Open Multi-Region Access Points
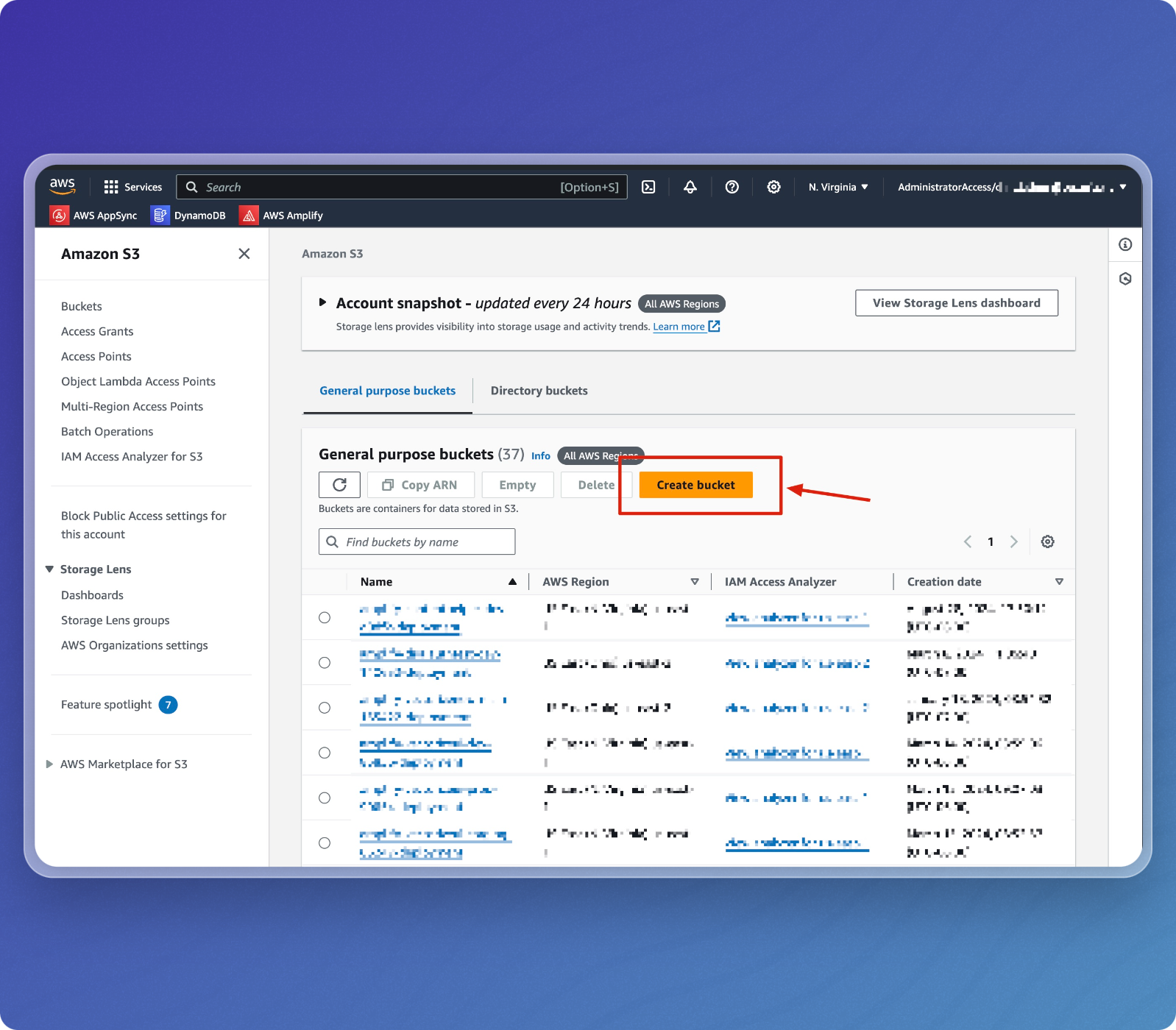Viewport: 1176px width, 1030px height. (x=132, y=407)
